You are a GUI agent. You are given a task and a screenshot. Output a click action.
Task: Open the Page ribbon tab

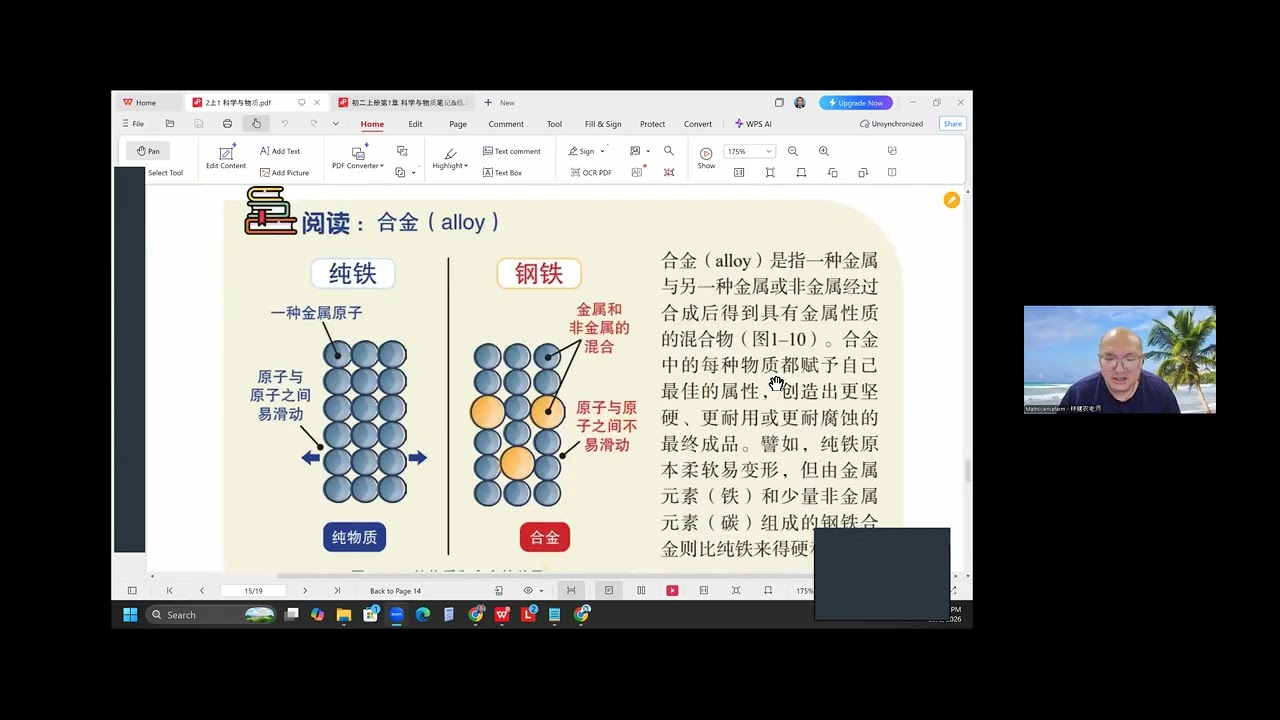click(x=458, y=124)
